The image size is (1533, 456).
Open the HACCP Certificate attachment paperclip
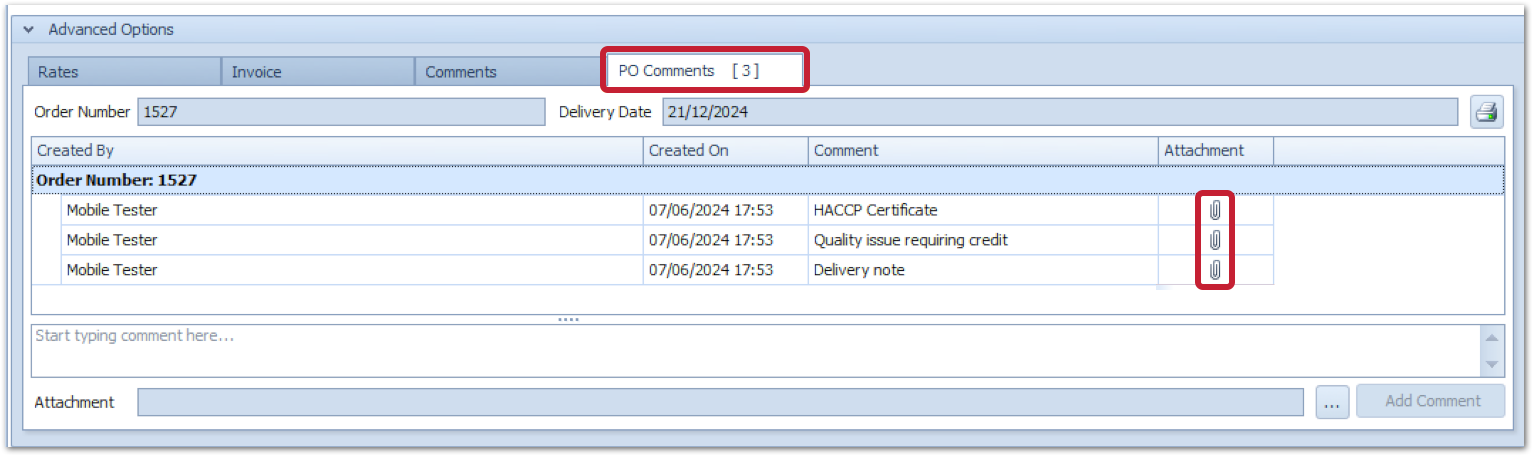[x=1215, y=211]
